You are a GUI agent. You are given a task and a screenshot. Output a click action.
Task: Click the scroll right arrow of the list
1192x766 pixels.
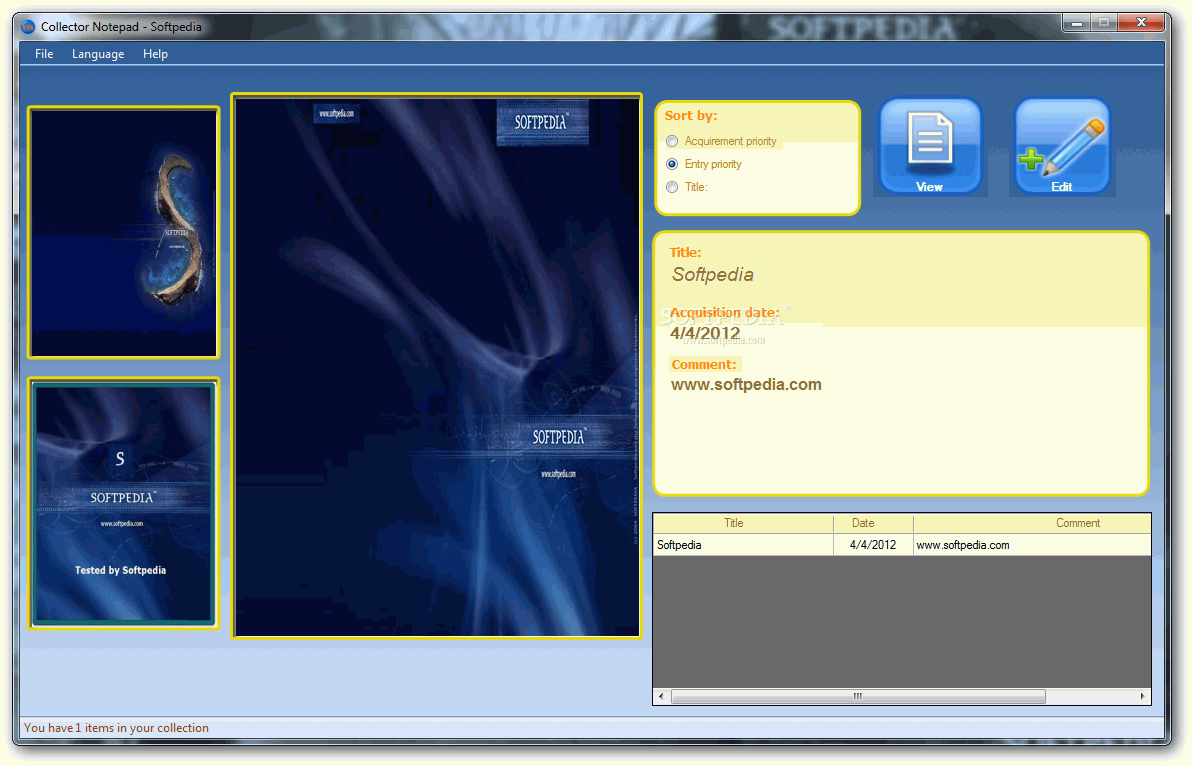1143,696
